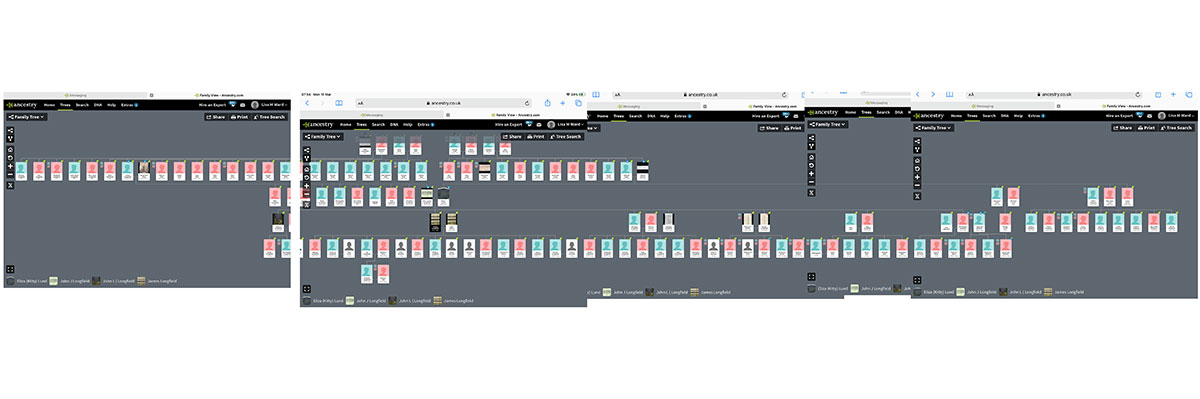
Task: Open Extras menu in leftmost window
Action: pyautogui.click(x=129, y=105)
